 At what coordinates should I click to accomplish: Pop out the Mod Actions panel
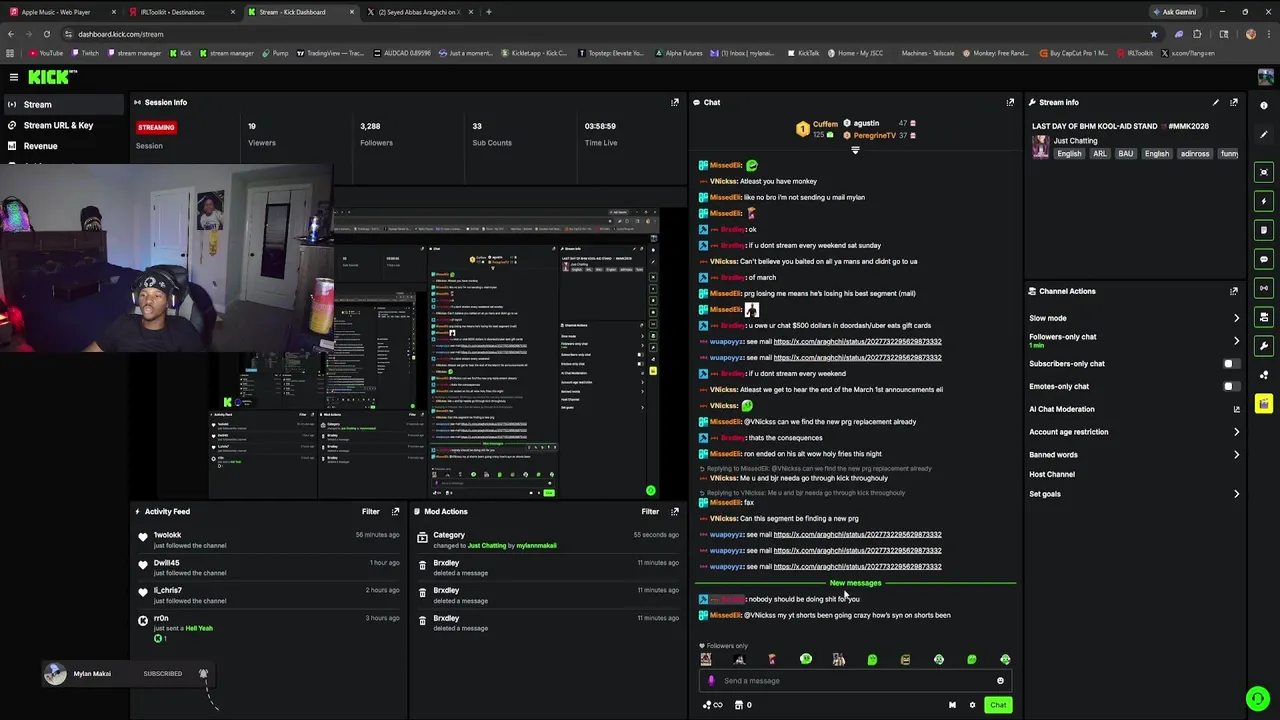point(675,511)
